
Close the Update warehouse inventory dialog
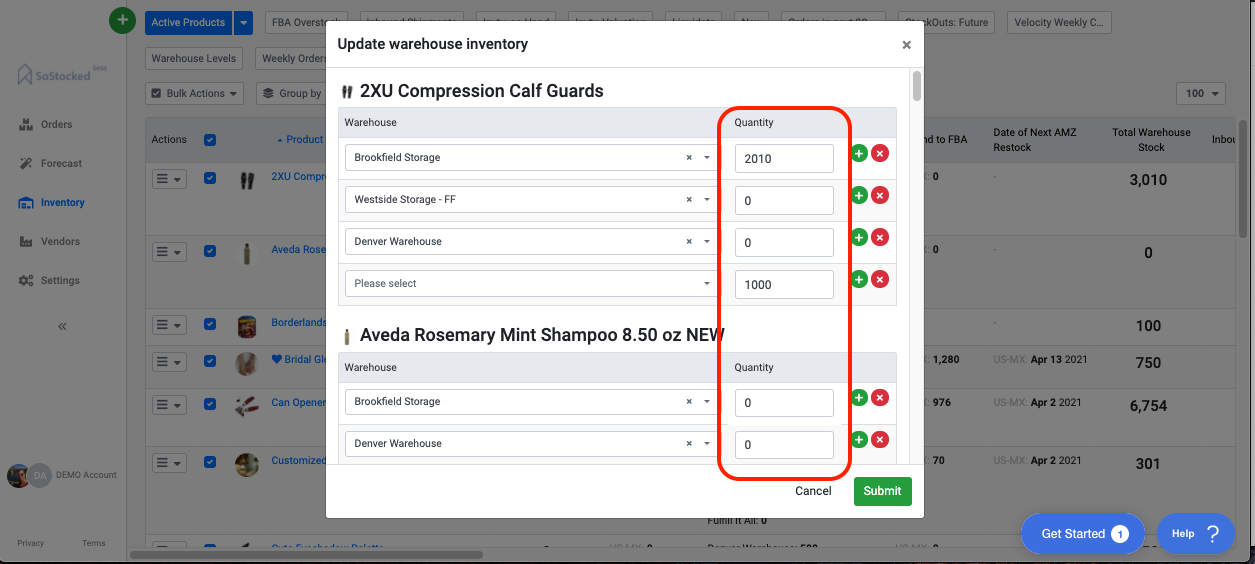(906, 45)
